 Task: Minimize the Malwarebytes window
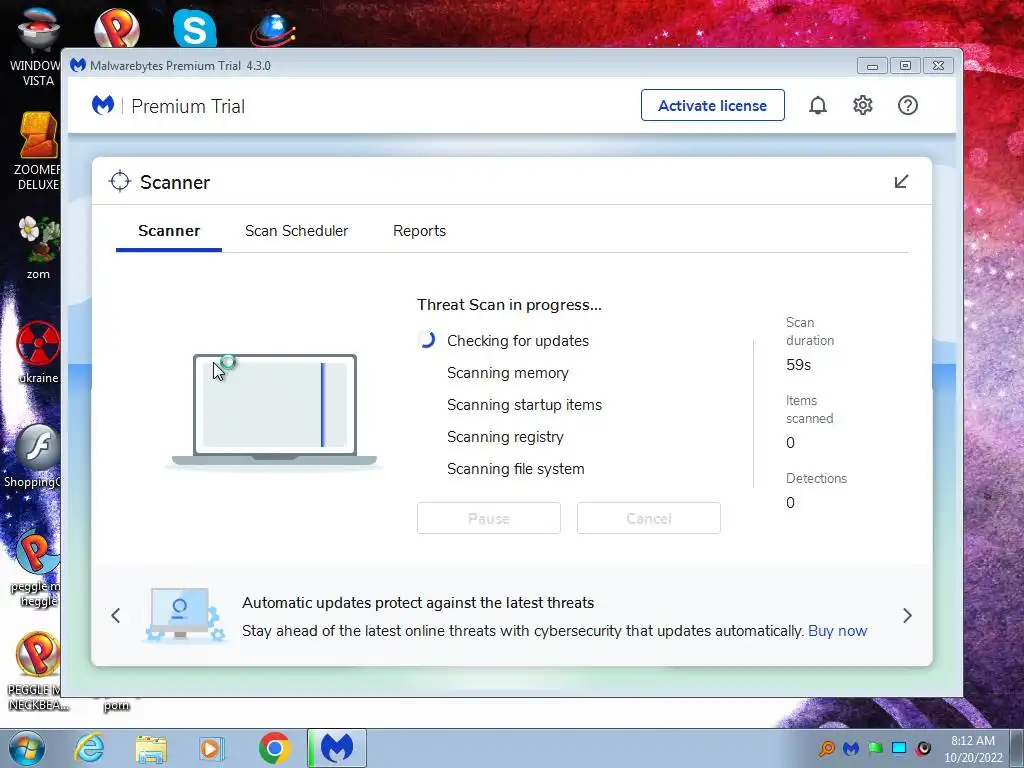click(x=872, y=65)
